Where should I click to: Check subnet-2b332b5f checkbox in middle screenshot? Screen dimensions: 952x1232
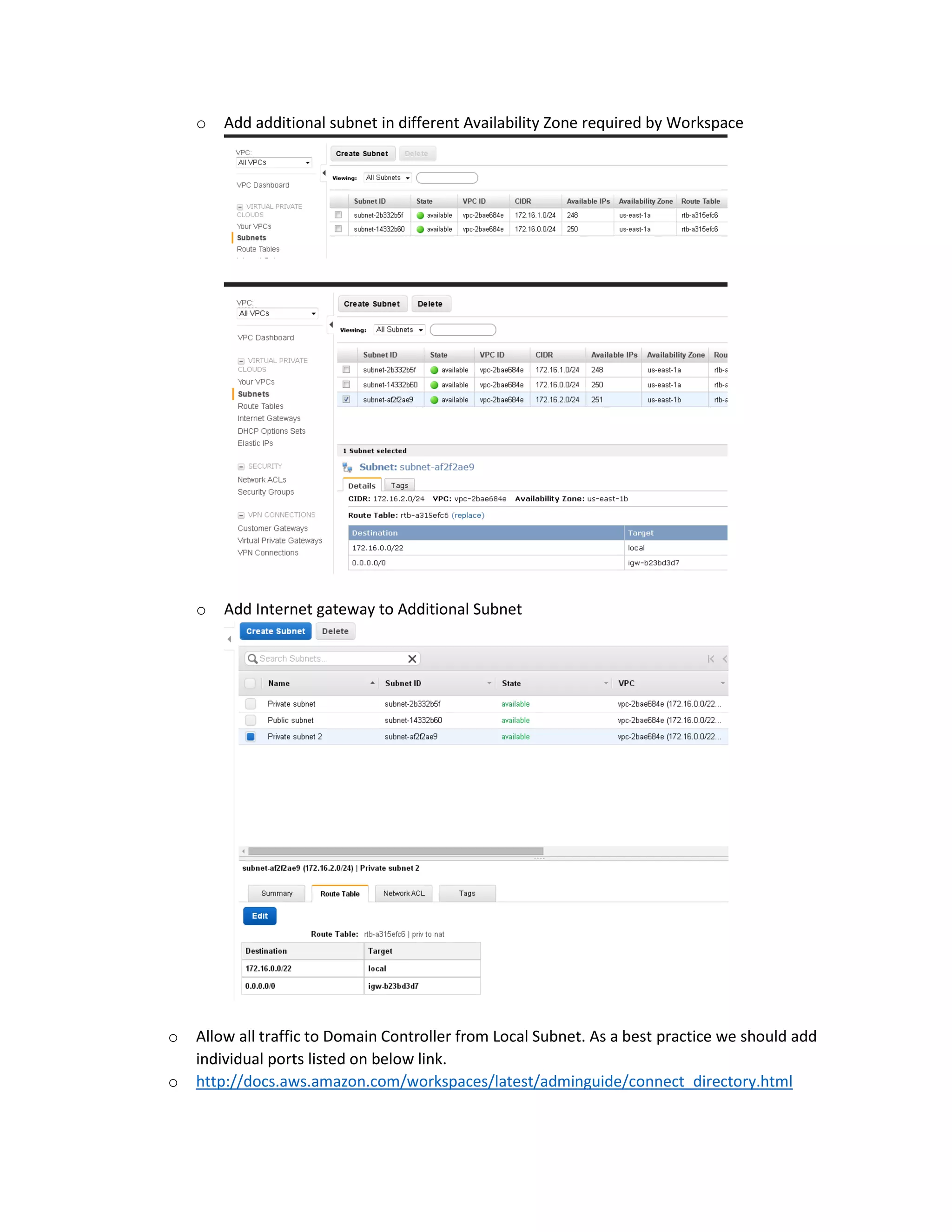(x=346, y=370)
